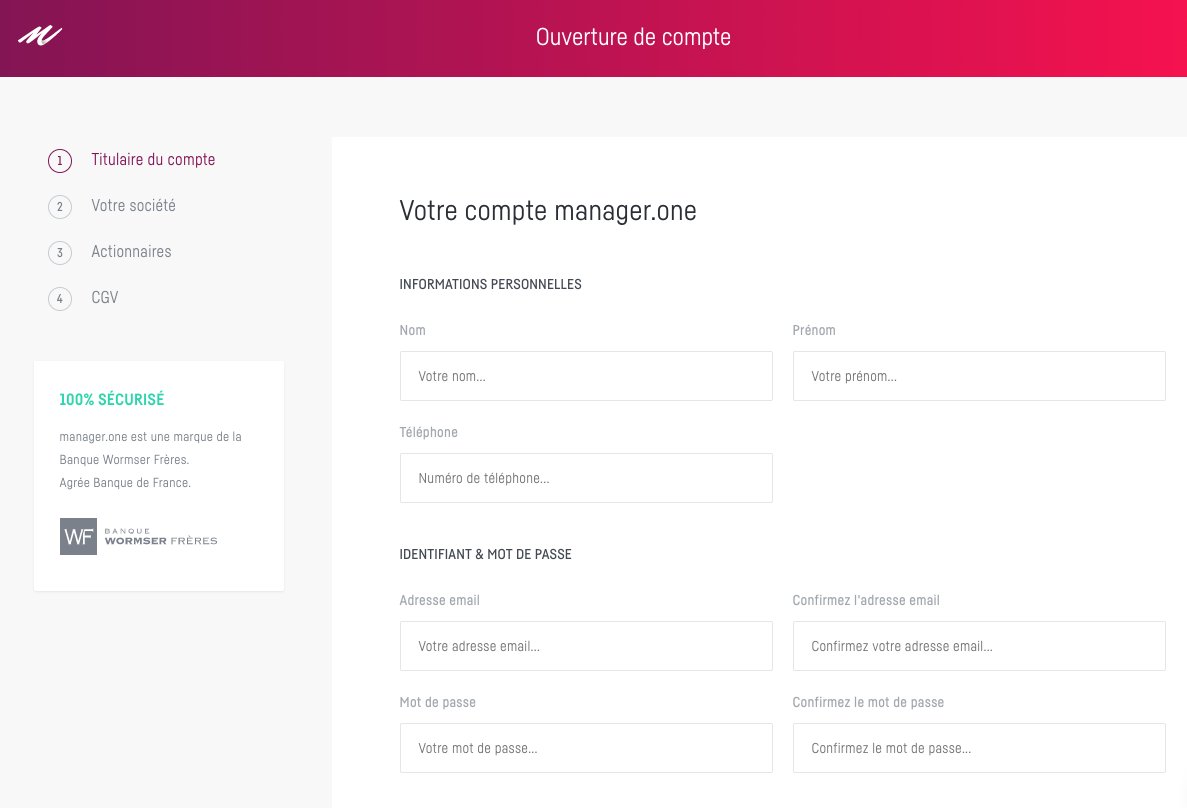The height and width of the screenshot is (808, 1187).
Task: Focus the Confirmez le mot de passe field
Action: (x=979, y=748)
